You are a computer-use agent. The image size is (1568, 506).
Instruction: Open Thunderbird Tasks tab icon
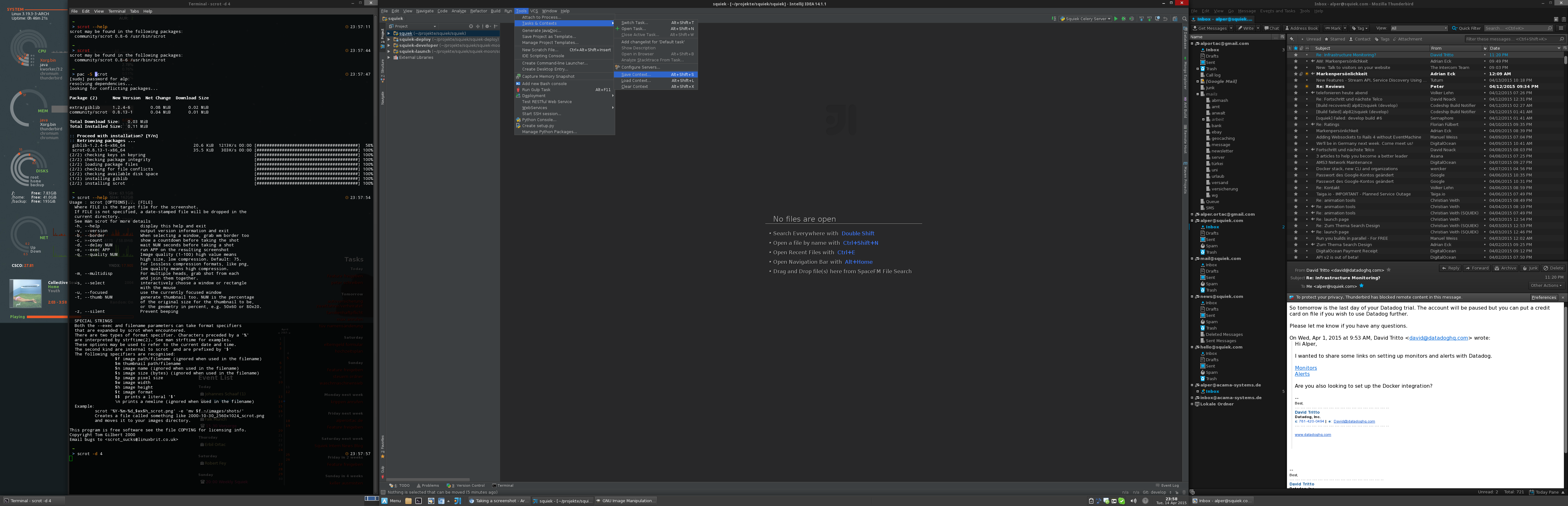[1564, 20]
